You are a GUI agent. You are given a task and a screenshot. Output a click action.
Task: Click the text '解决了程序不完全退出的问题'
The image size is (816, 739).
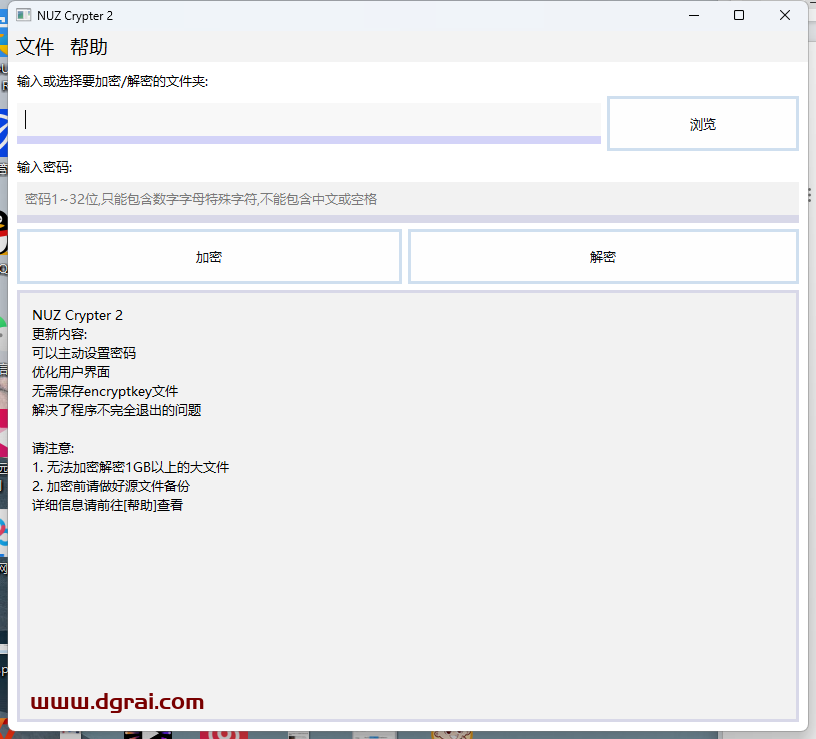[117, 410]
